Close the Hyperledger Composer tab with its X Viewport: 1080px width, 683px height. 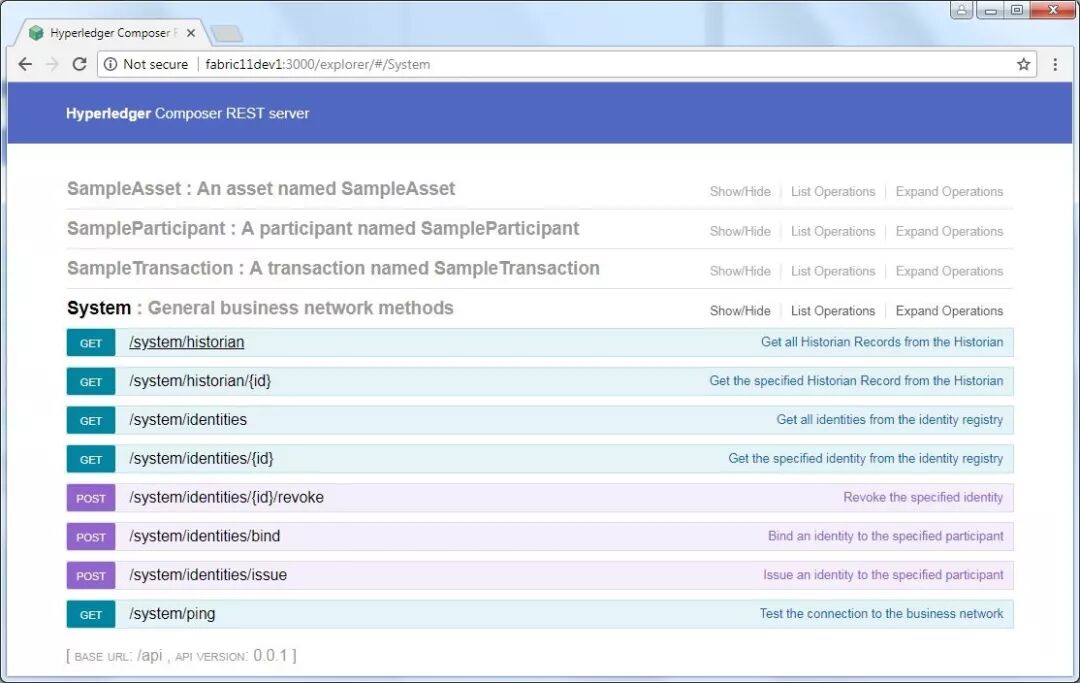pyautogui.click(x=191, y=33)
